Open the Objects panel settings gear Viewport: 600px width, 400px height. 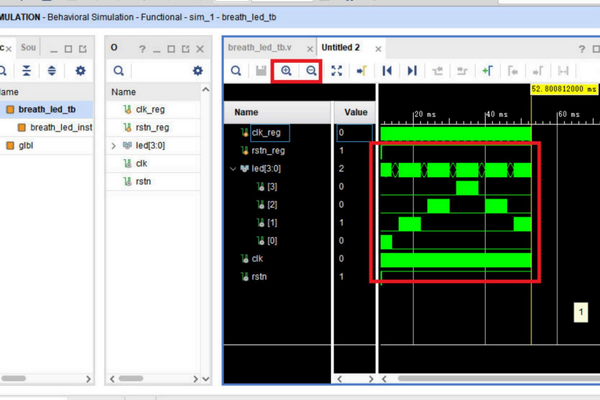[197, 71]
